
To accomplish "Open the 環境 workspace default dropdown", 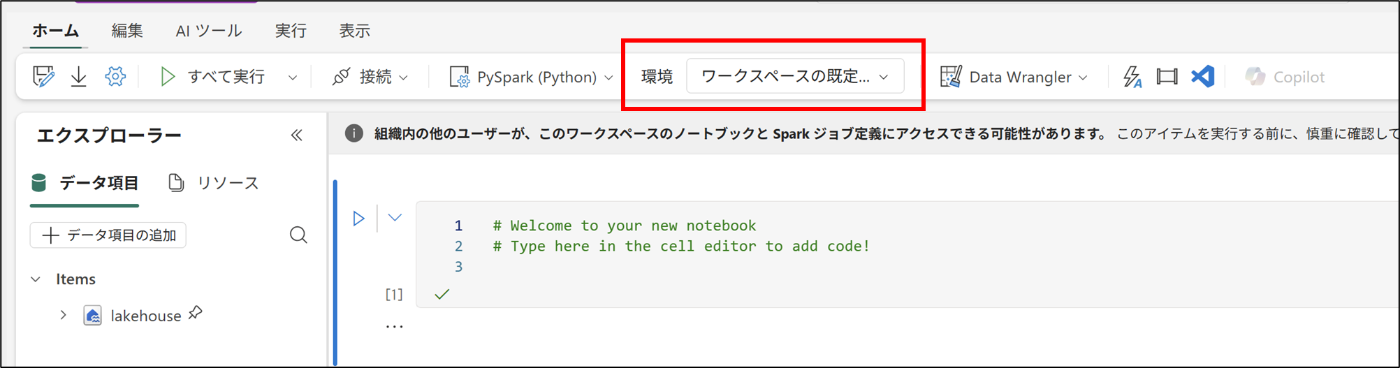I will tap(795, 77).
